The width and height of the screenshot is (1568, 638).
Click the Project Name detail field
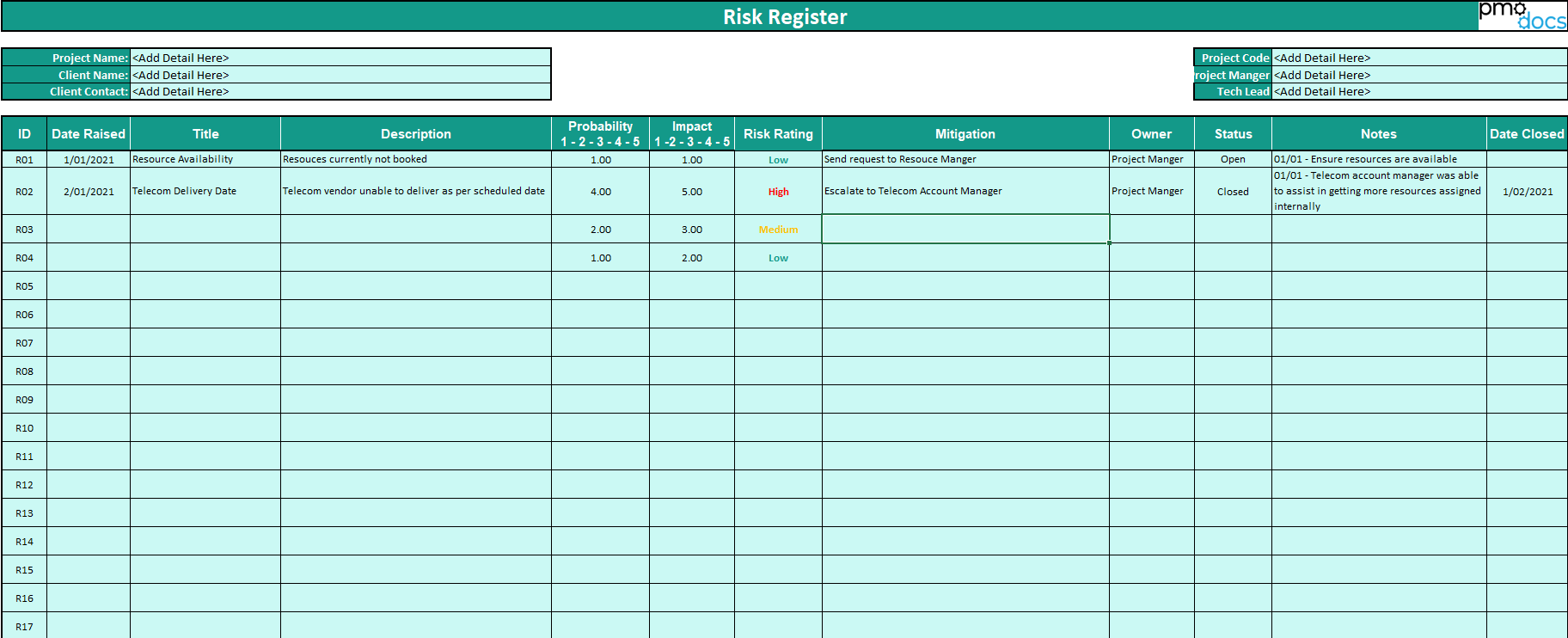[x=340, y=58]
